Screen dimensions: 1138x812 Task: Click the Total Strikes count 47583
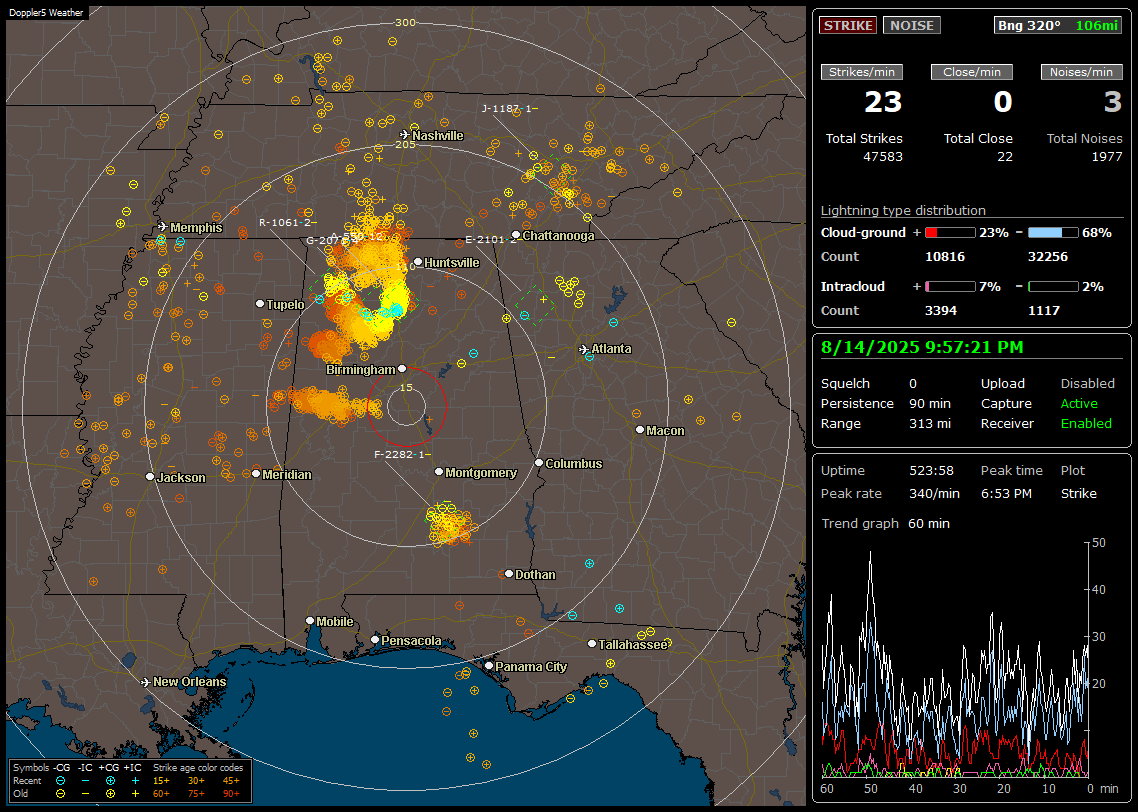coord(883,157)
